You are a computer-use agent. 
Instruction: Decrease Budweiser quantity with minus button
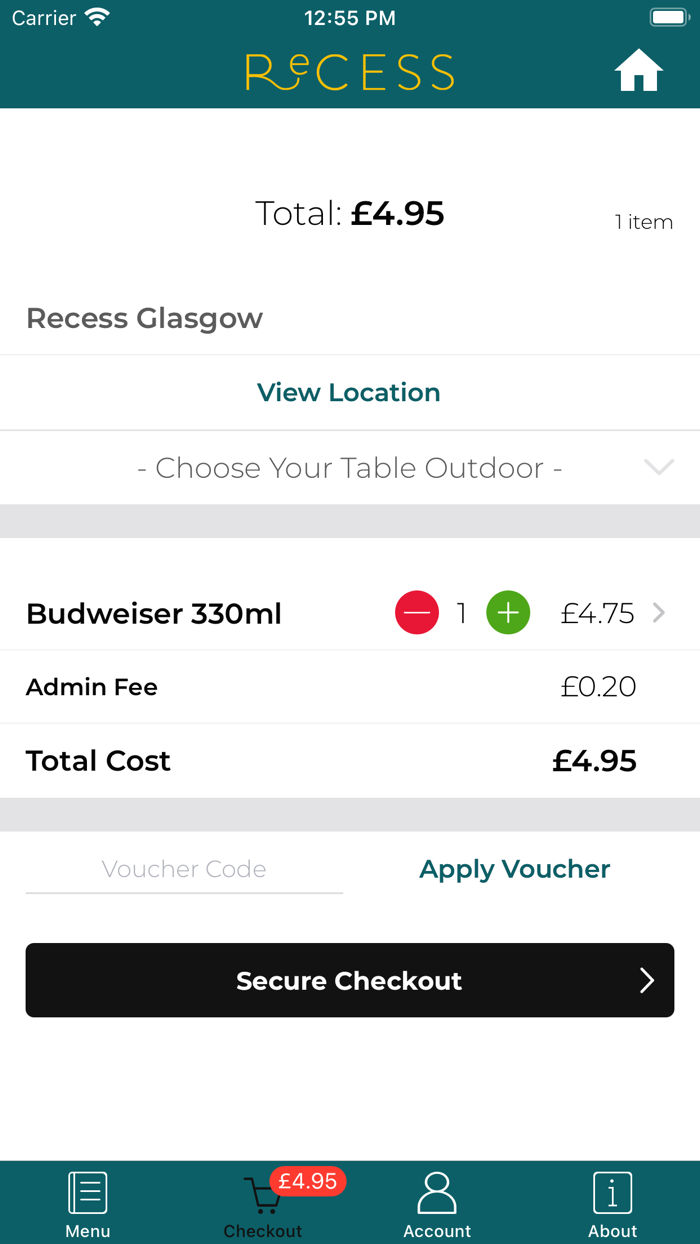click(417, 613)
